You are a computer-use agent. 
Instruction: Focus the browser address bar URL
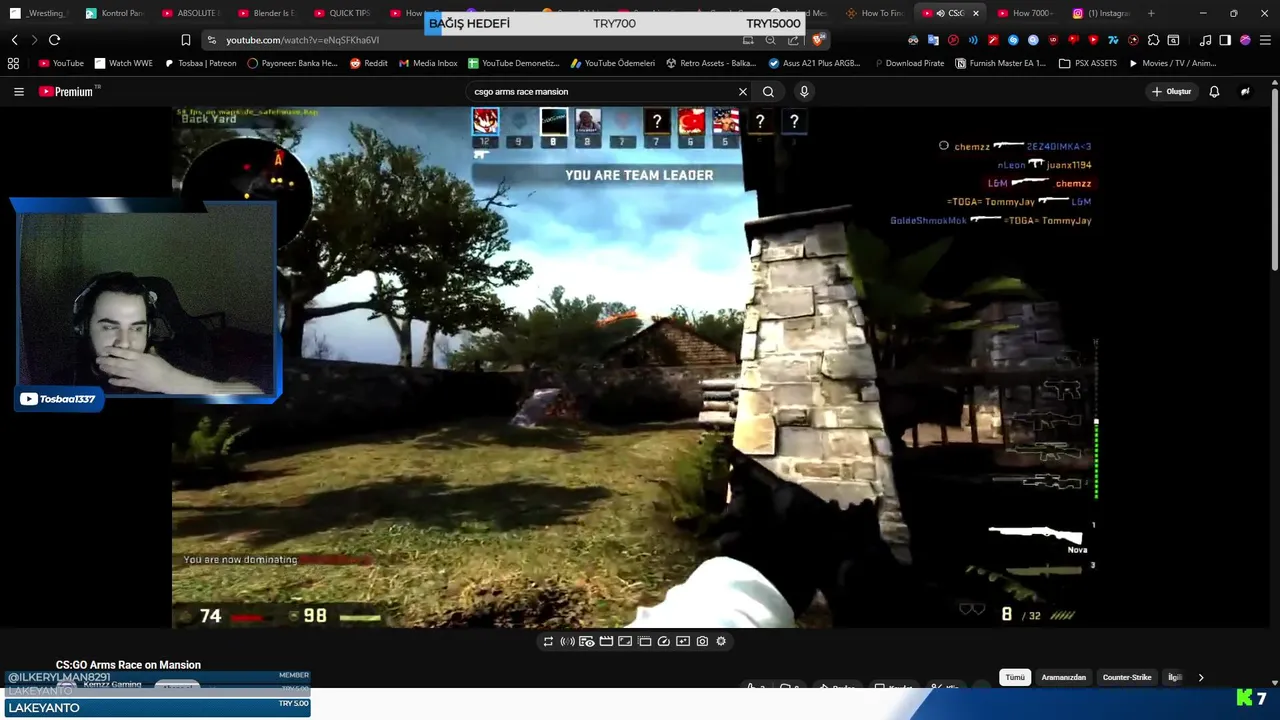point(302,40)
